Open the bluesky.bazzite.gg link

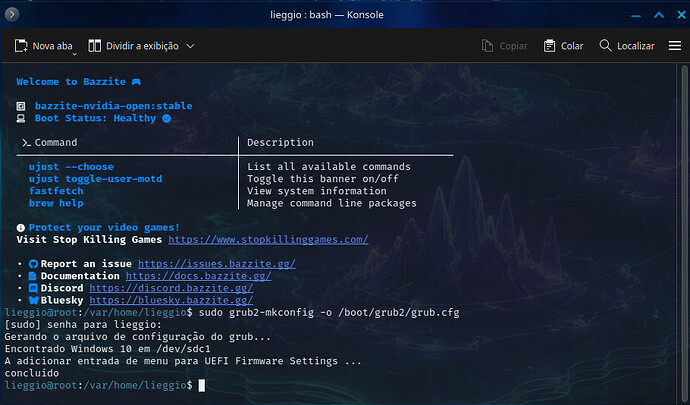click(171, 300)
